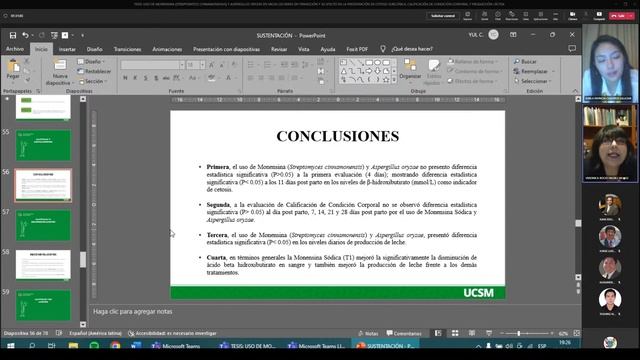The width and height of the screenshot is (640, 360).
Task: Select slide 55 thumbnail
Action: 43,145
